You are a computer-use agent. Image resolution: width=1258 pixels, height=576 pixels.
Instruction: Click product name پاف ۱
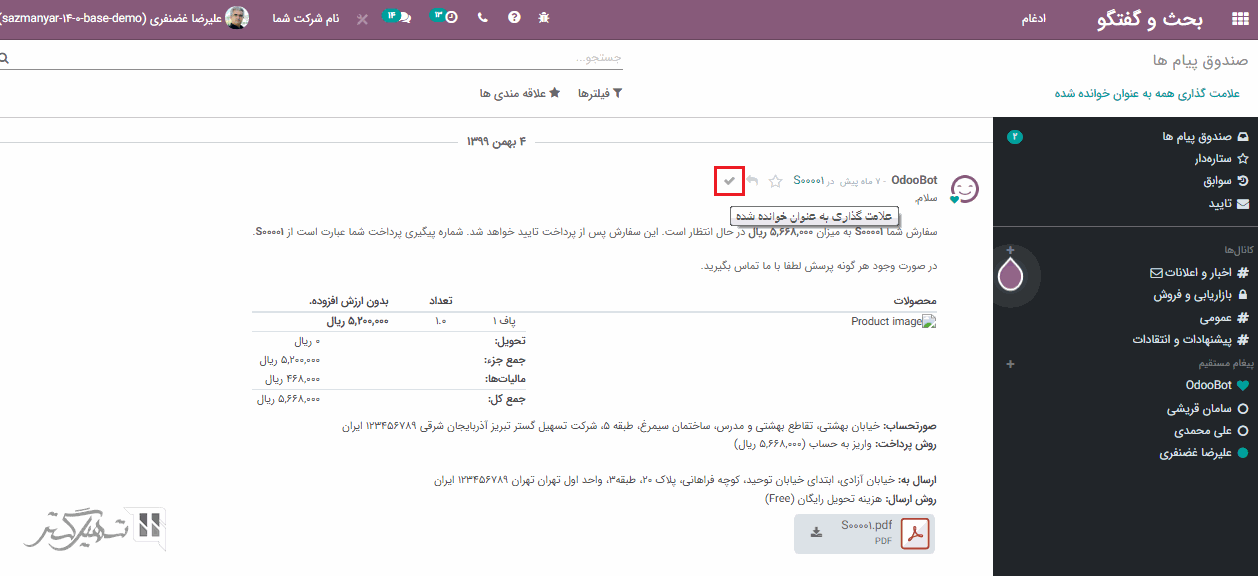pos(502,322)
